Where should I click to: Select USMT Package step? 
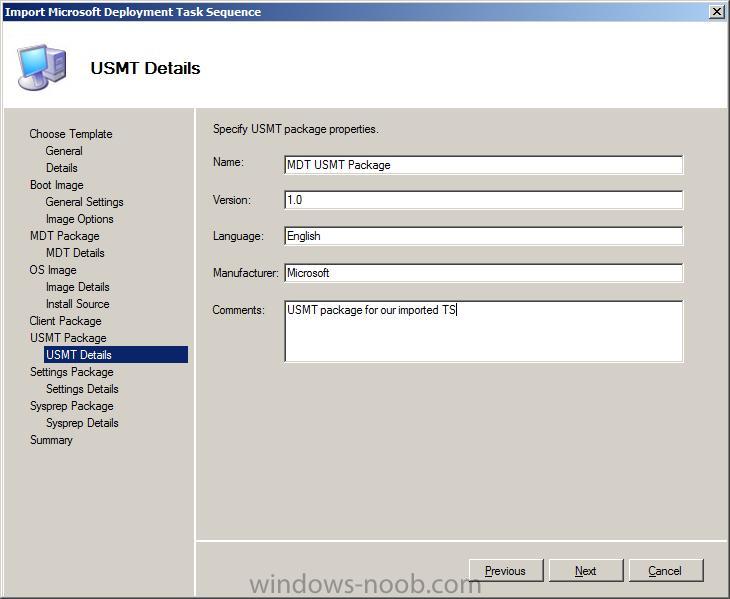pyautogui.click(x=68, y=338)
